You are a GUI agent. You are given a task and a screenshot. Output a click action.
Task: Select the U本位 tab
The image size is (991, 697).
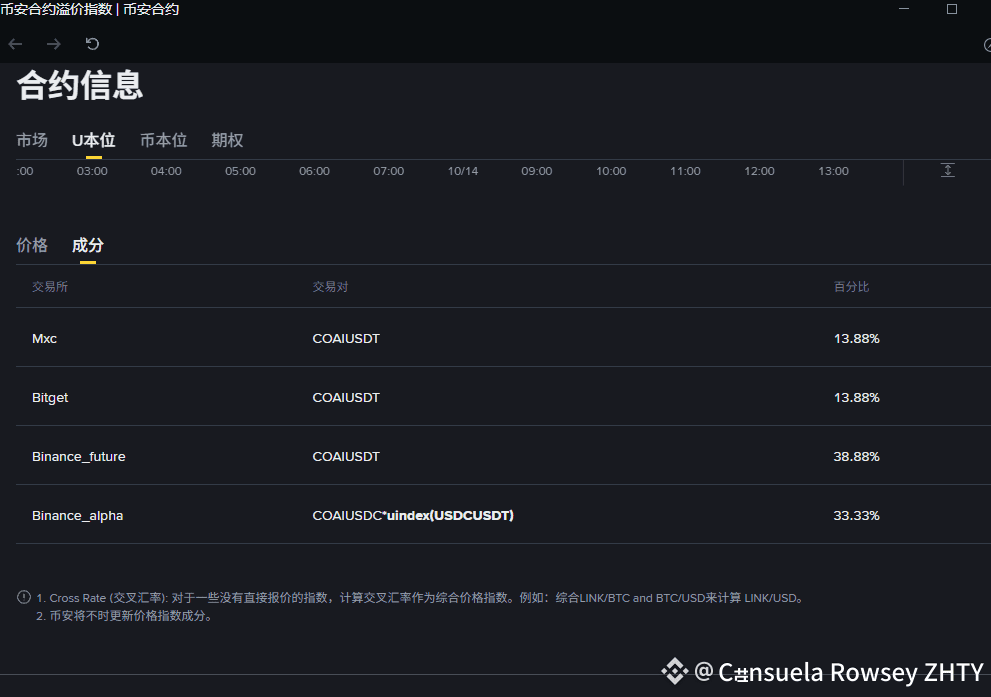pyautogui.click(x=94, y=140)
